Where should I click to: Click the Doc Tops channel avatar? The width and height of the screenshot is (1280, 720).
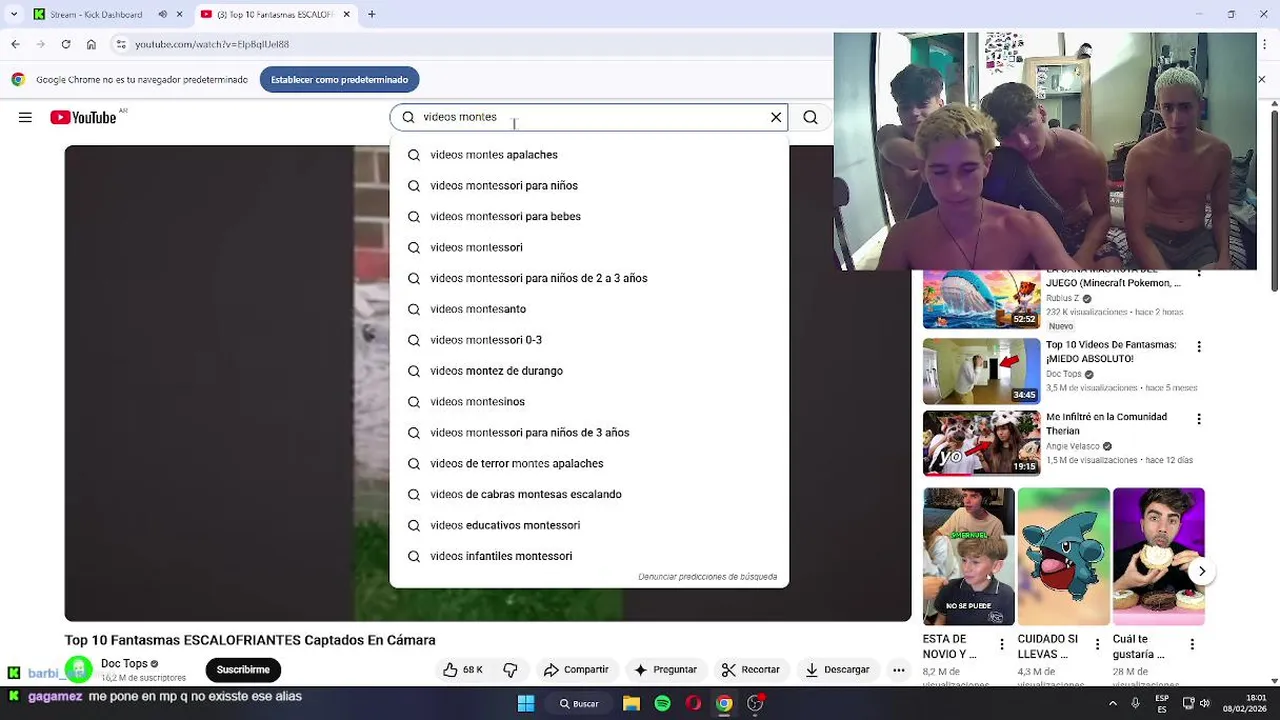[79, 670]
